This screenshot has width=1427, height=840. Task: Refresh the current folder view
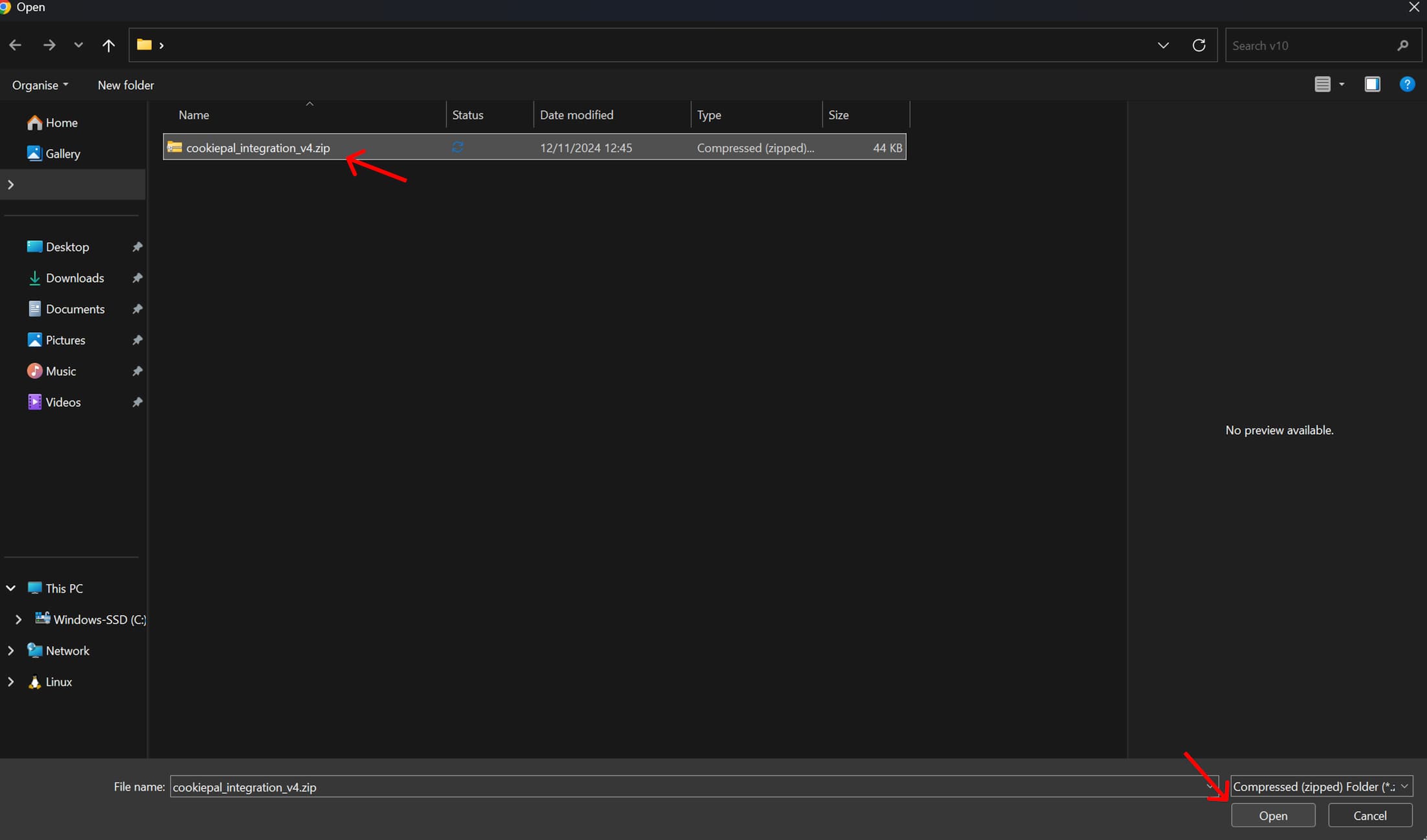(x=1198, y=45)
